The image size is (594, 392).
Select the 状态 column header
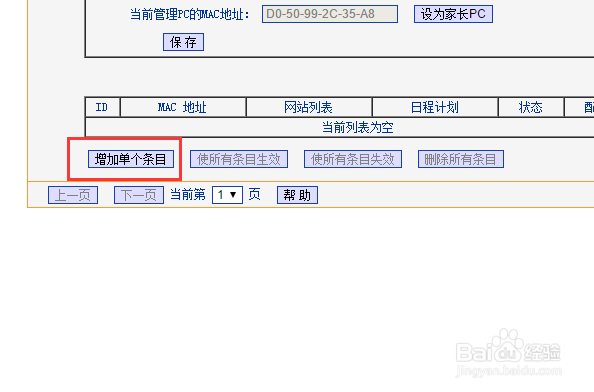530,108
